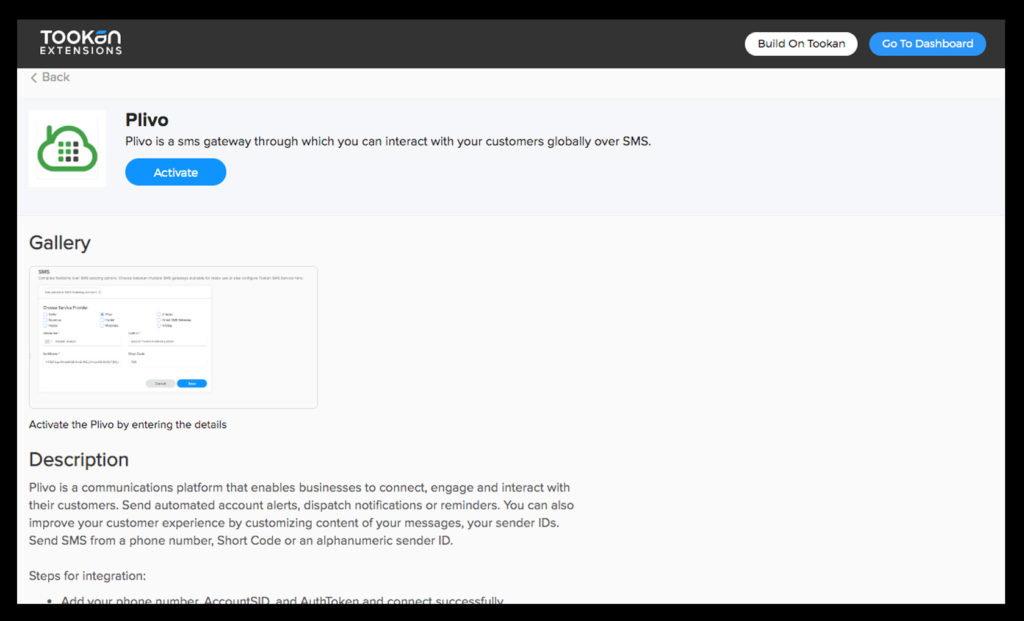Image resolution: width=1024 pixels, height=621 pixels.
Task: Click the paragraph starting 'Plivo is a communications platform'
Action: (301, 514)
